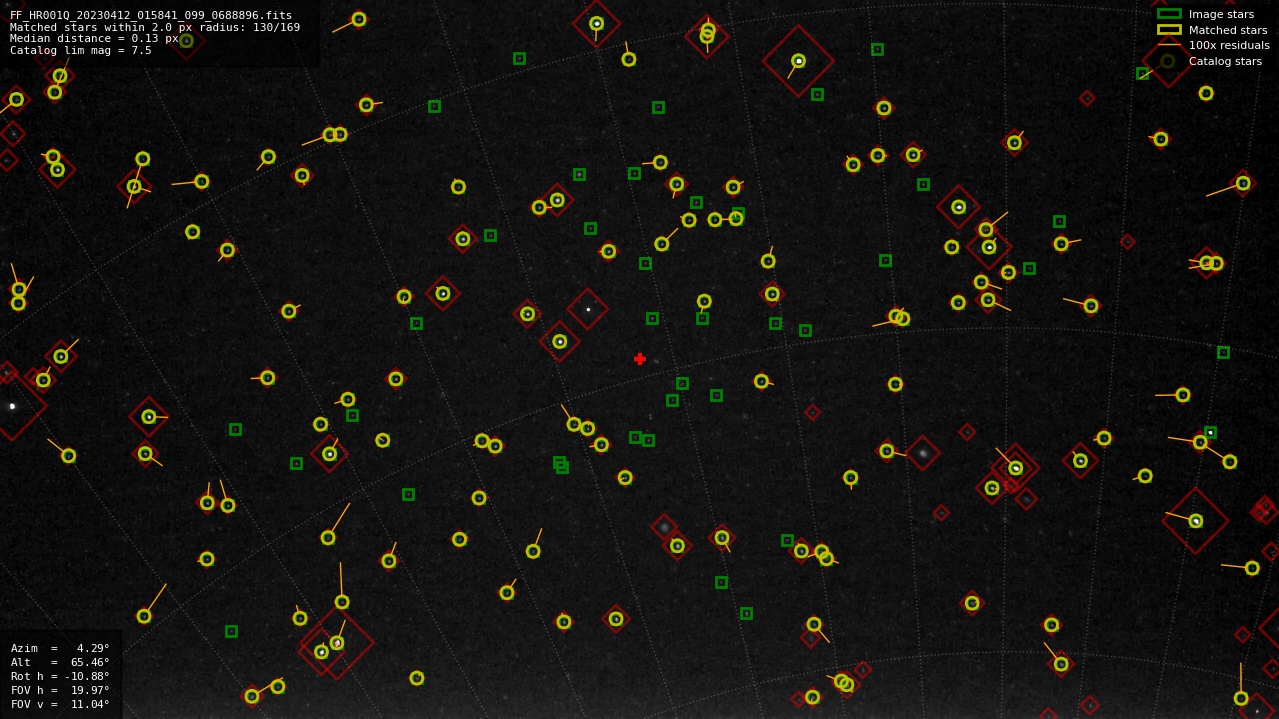The image size is (1279, 719).
Task: Click the '100x residuals' legend label
Action: click(x=1229, y=45)
